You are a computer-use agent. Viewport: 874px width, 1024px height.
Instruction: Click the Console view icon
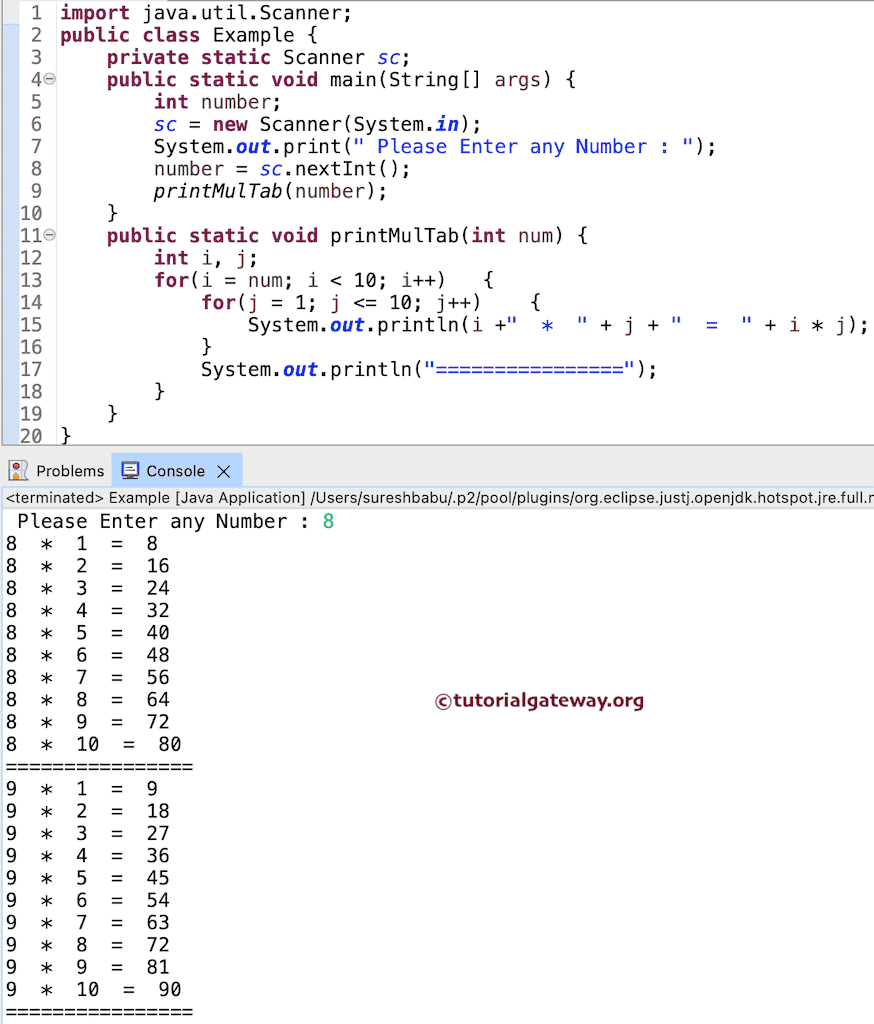pyautogui.click(x=130, y=470)
